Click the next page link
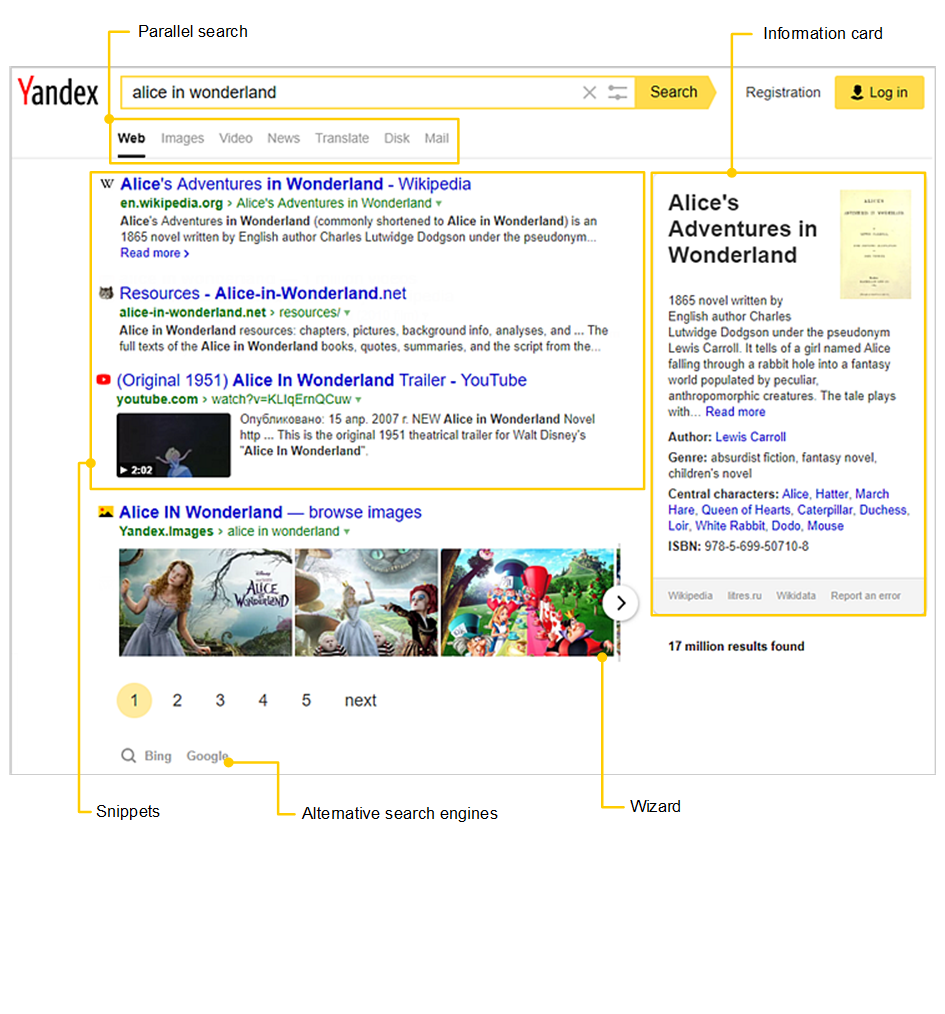This screenshot has height=1014, width=945. pyautogui.click(x=360, y=700)
